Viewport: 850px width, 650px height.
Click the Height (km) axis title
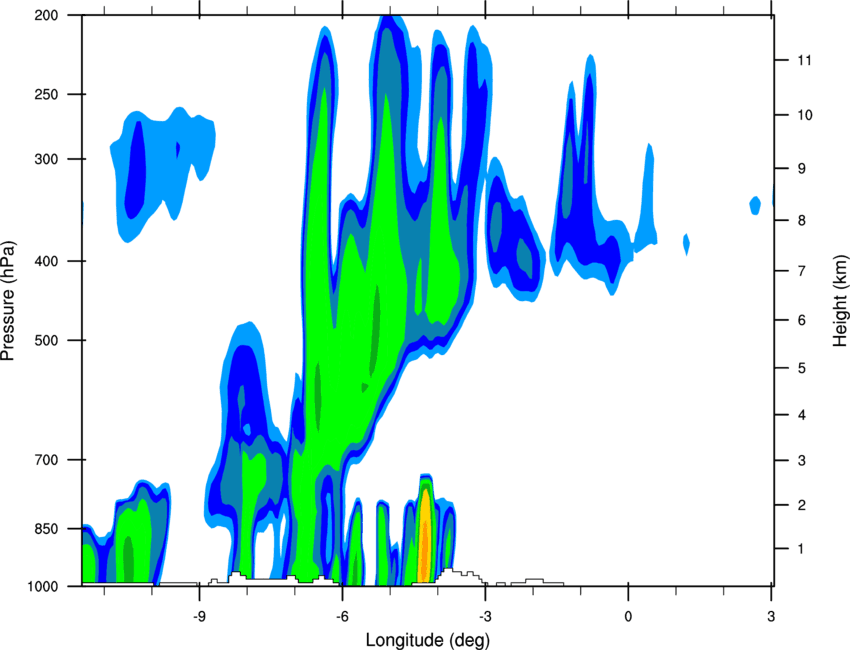(840, 300)
